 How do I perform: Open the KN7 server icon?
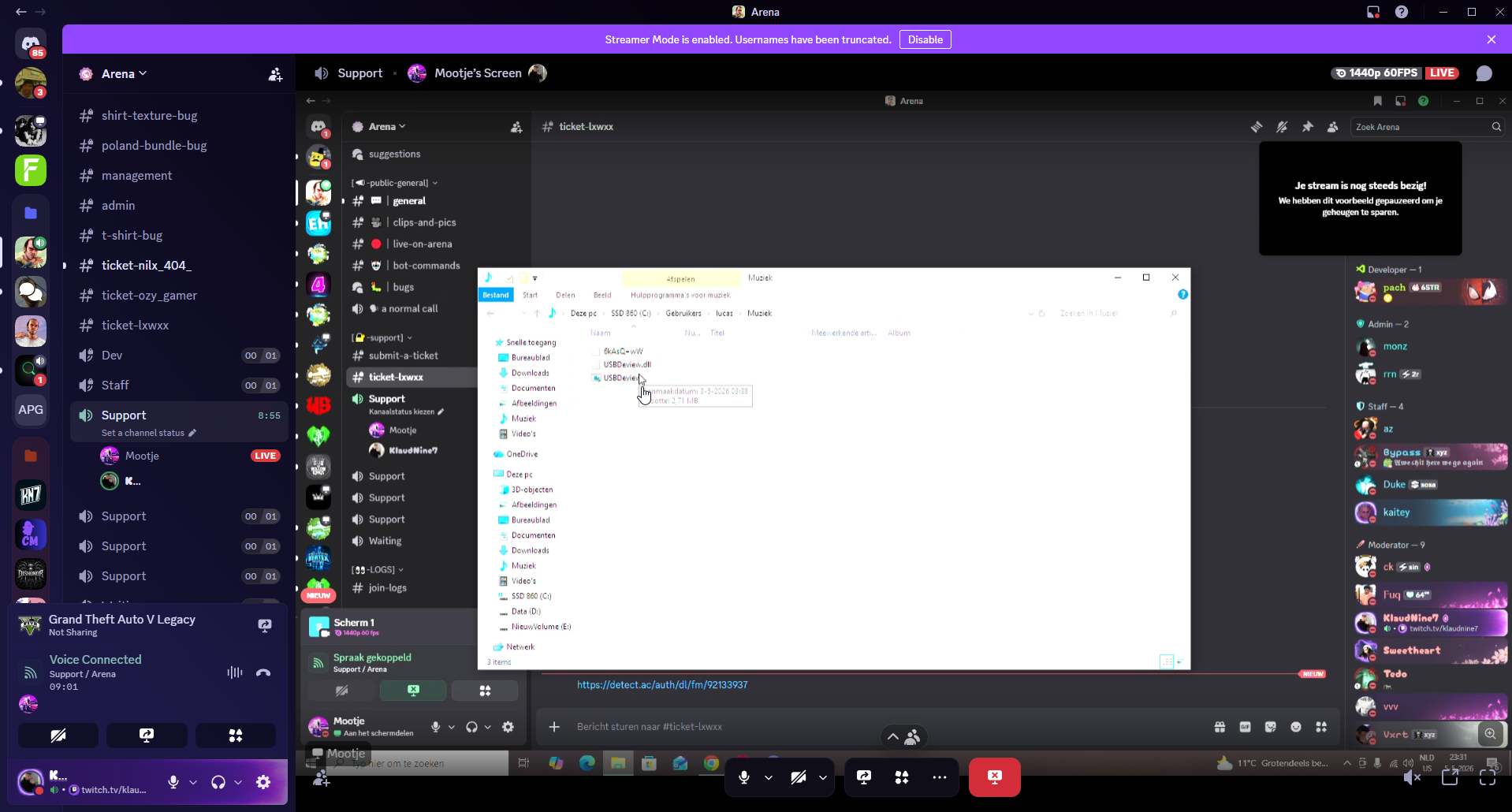[x=31, y=495]
